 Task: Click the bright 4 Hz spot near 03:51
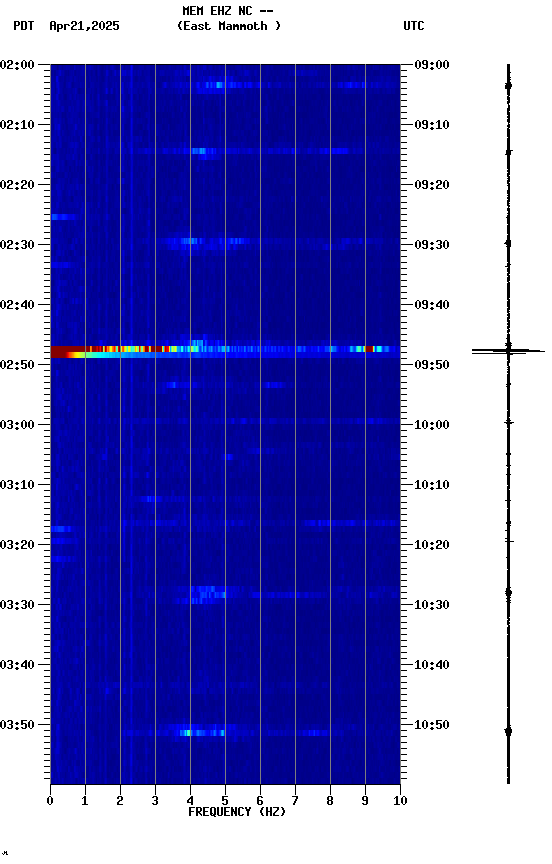click(188, 733)
